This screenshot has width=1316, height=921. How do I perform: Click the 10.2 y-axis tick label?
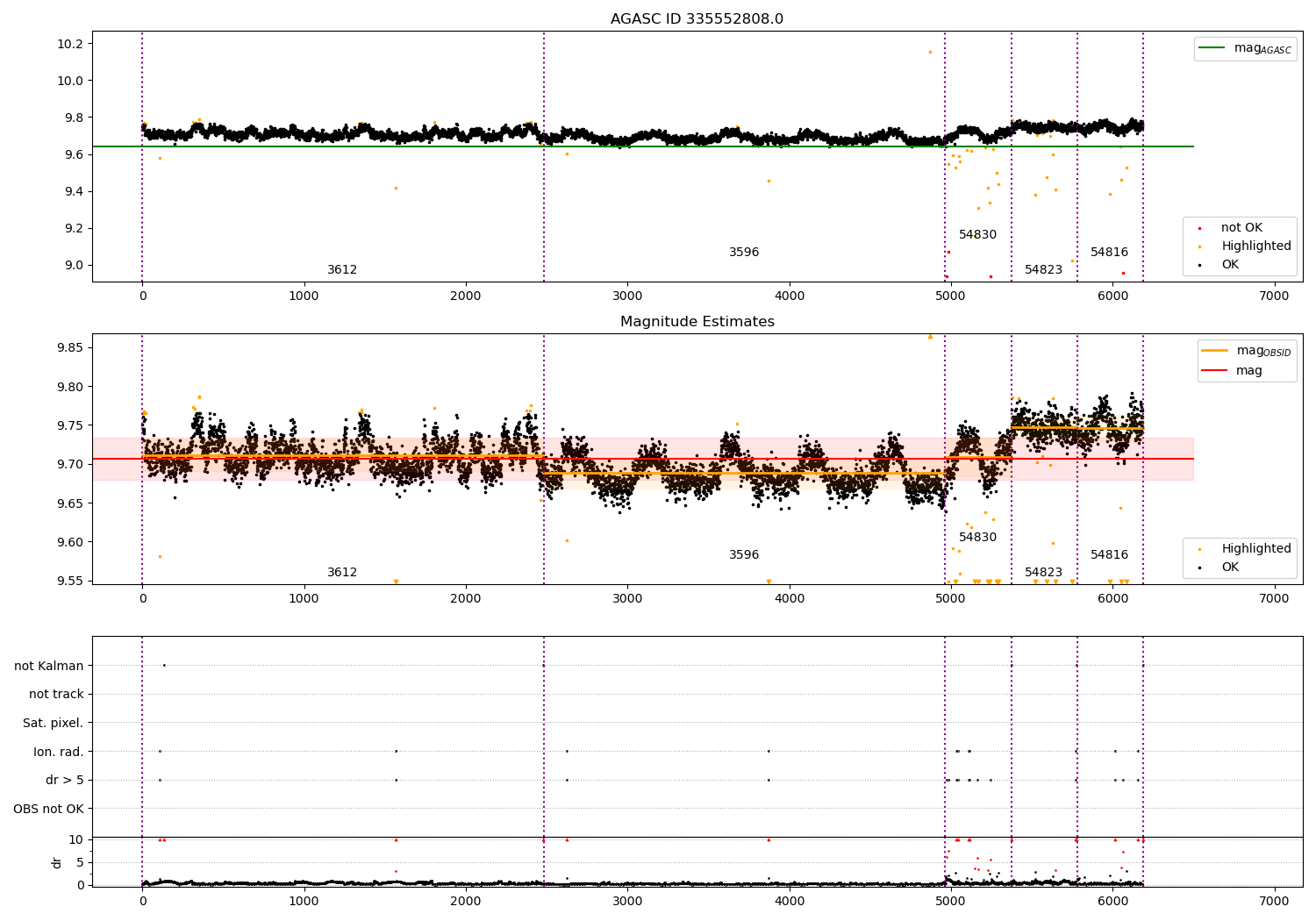point(69,44)
